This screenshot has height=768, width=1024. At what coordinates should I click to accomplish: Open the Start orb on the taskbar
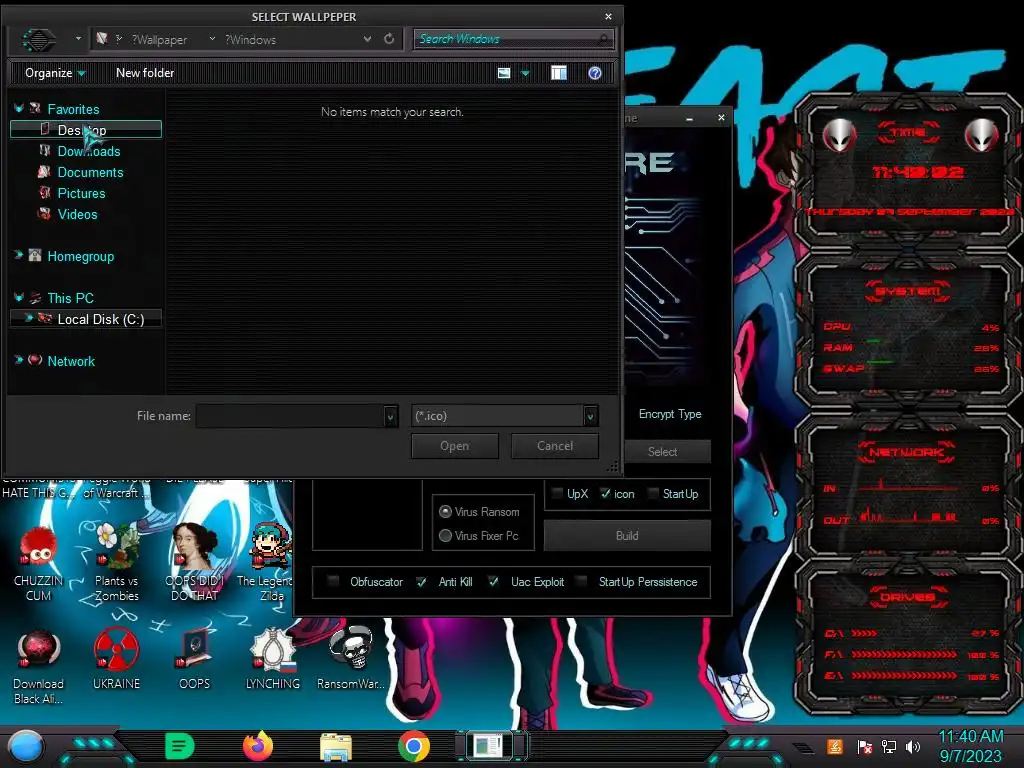tap(26, 746)
